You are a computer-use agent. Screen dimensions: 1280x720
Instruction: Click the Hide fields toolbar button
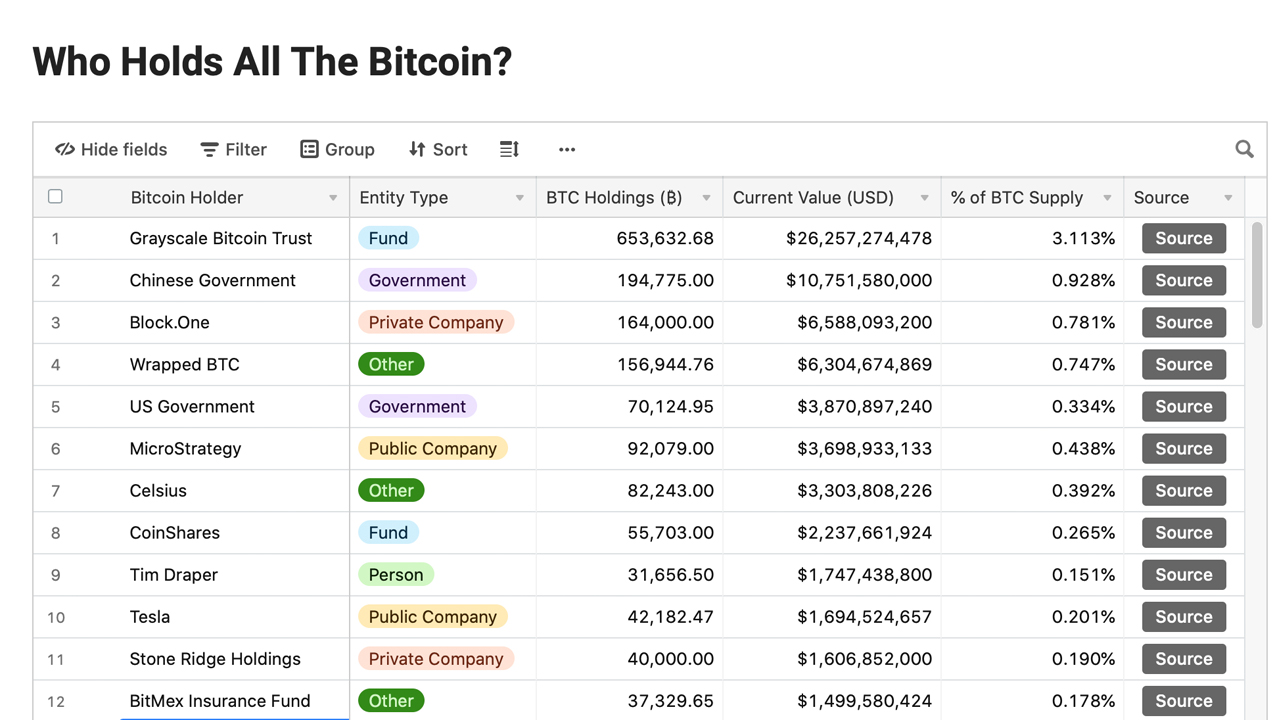point(111,149)
